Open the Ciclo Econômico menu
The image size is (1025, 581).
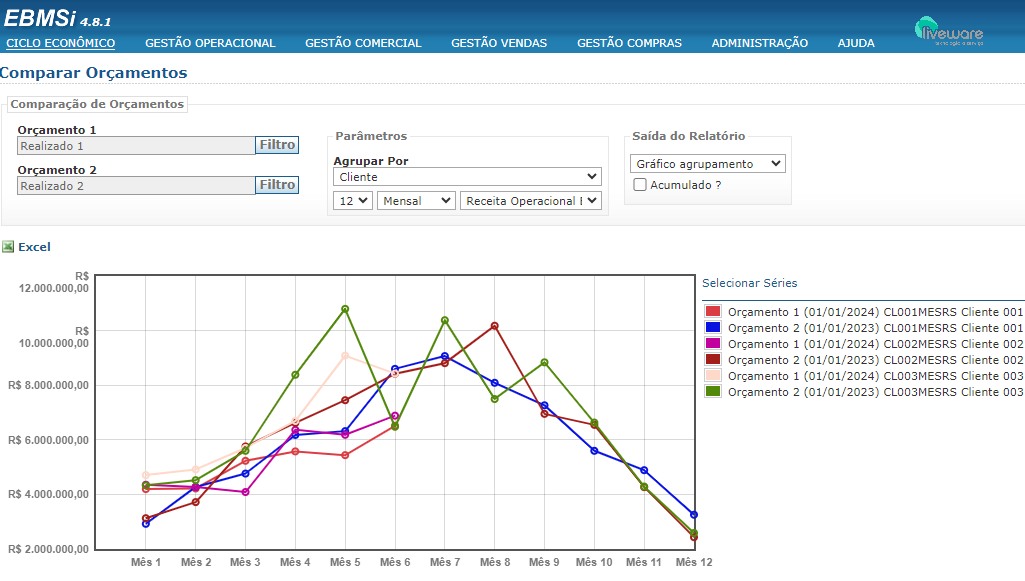(60, 43)
